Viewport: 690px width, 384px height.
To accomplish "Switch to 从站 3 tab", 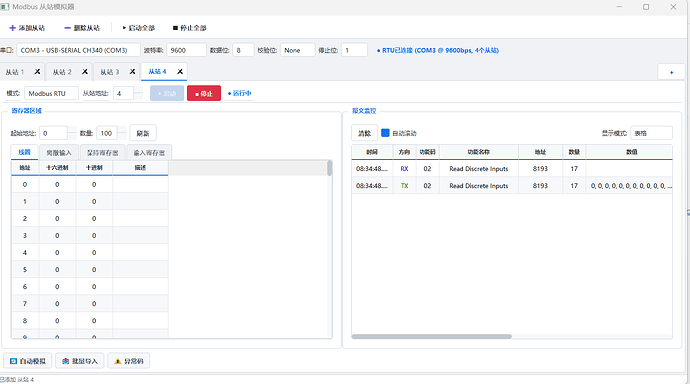I will [x=110, y=72].
